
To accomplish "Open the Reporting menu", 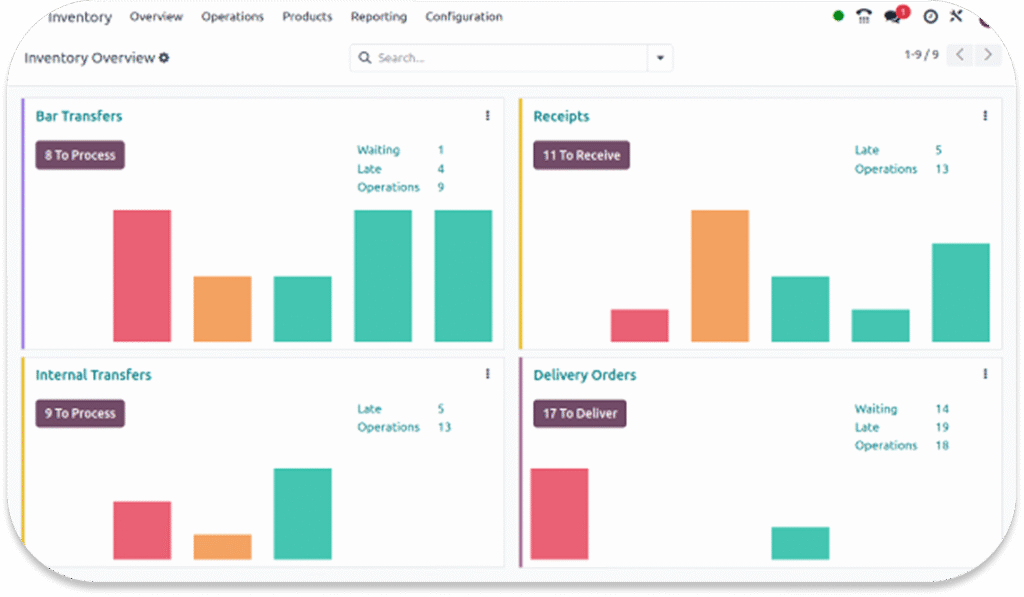I will 378,17.
